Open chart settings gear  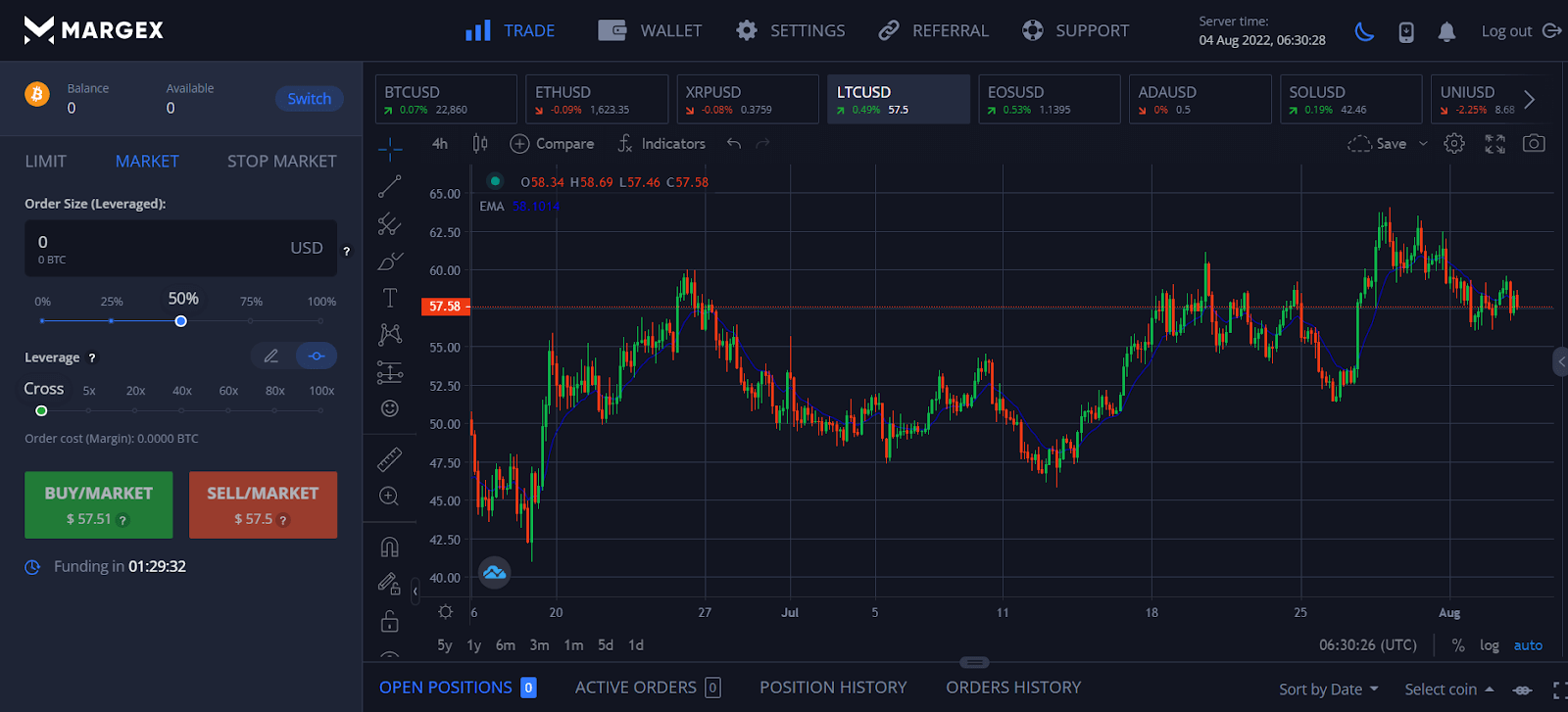point(1454,144)
